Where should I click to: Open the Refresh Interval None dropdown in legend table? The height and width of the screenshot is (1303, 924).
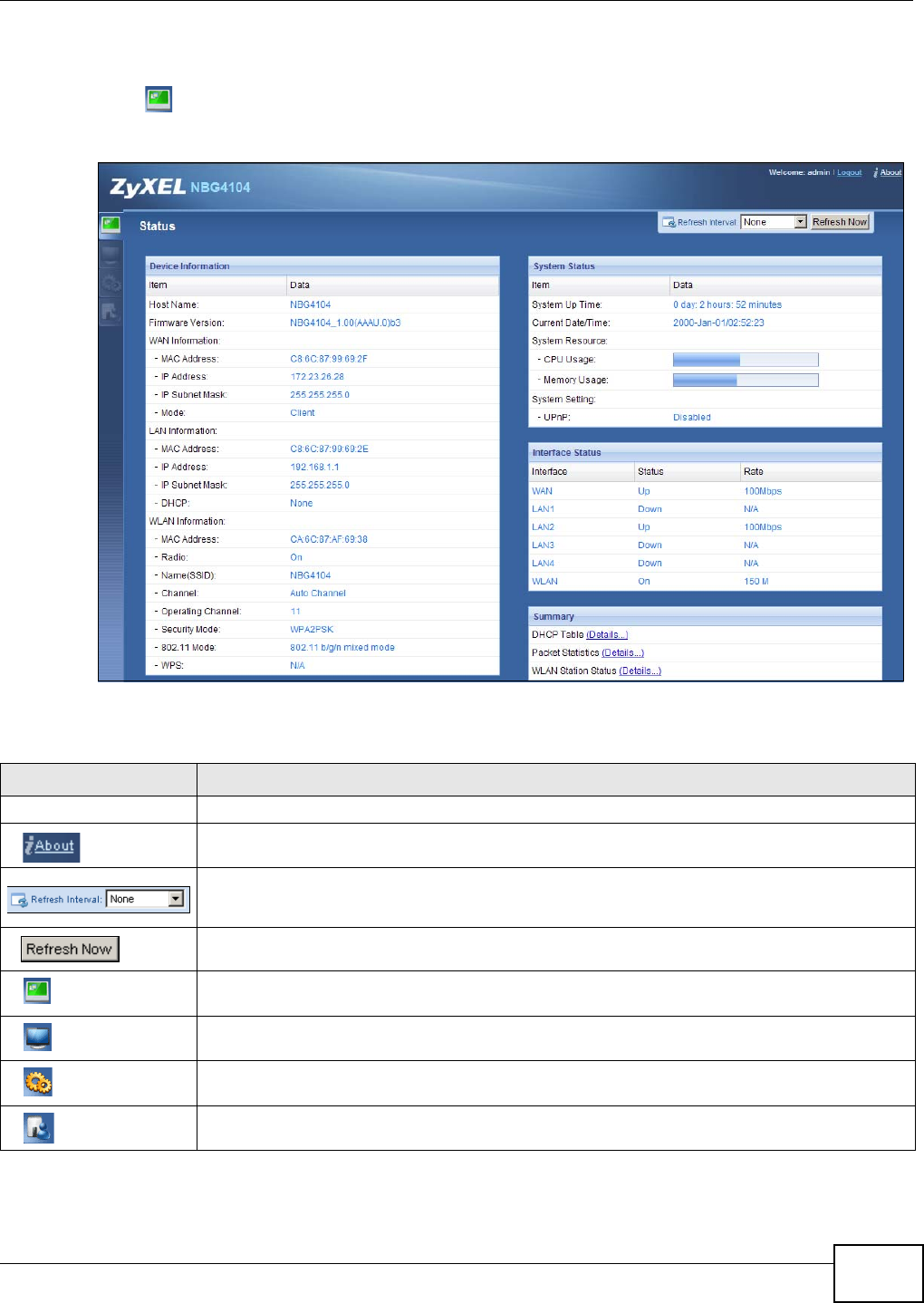(x=146, y=899)
